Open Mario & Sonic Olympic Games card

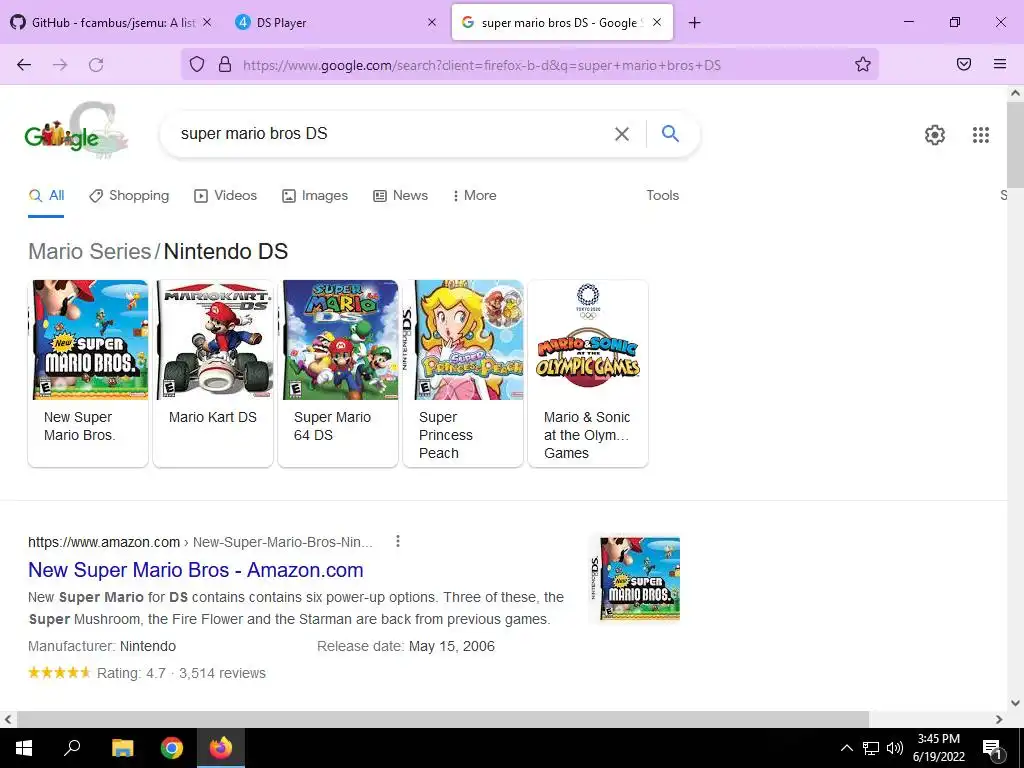tap(588, 374)
